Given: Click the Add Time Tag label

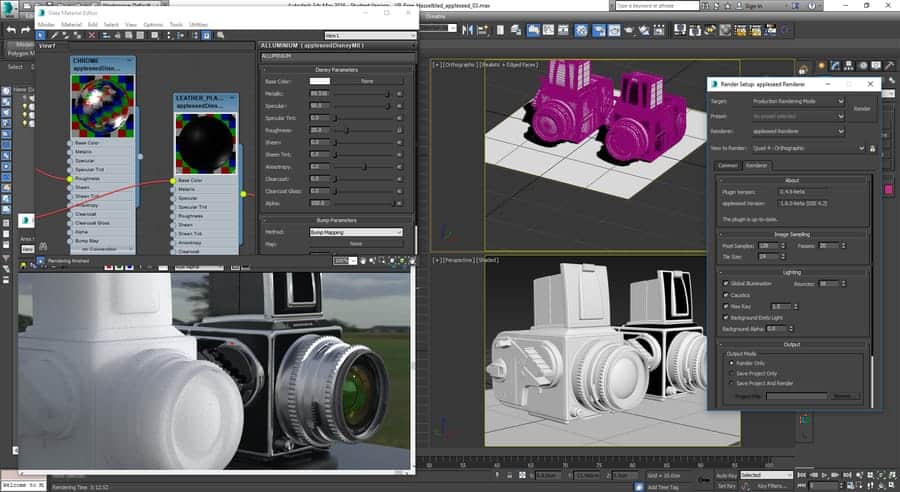Looking at the screenshot, I should (662, 487).
